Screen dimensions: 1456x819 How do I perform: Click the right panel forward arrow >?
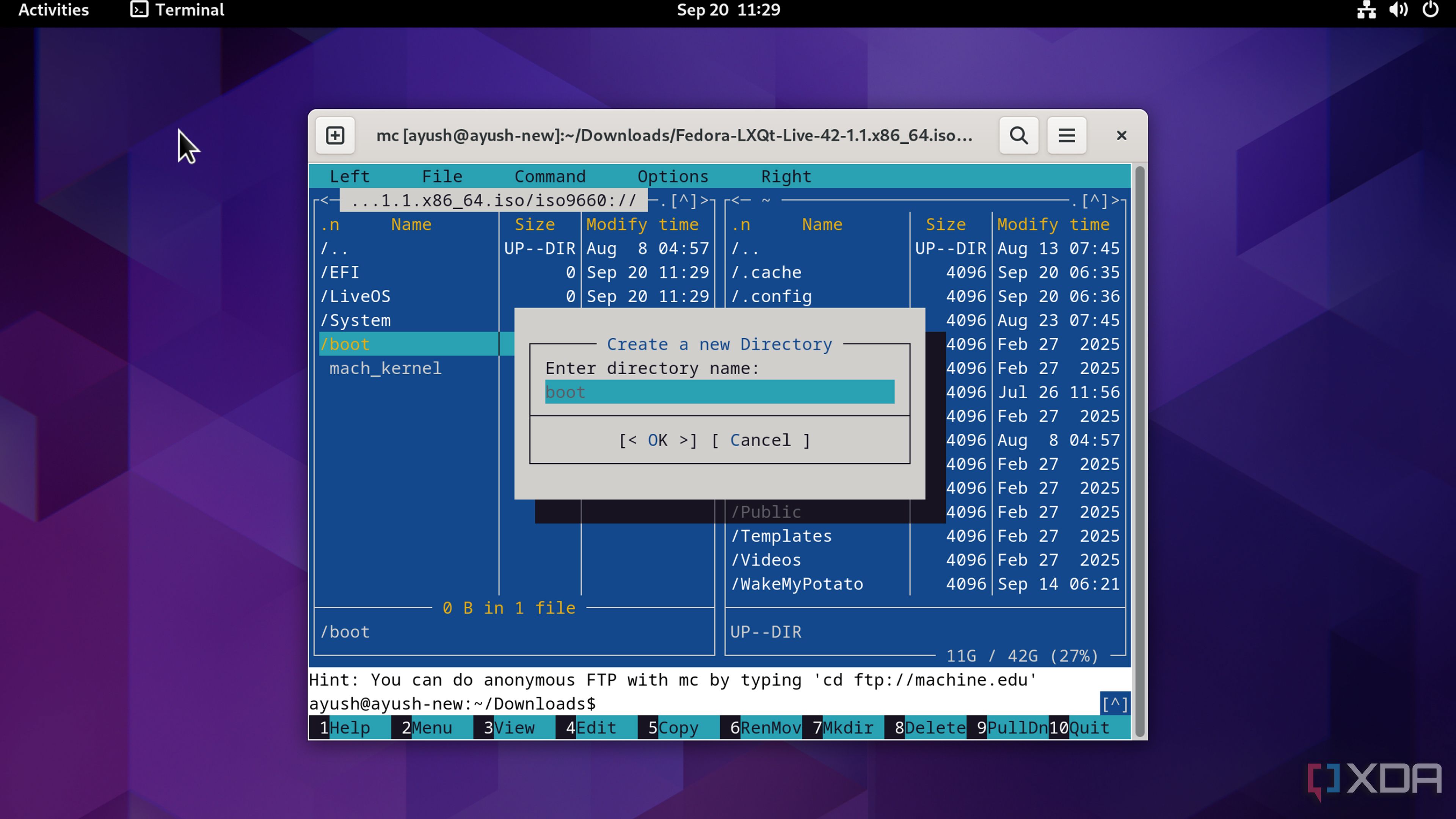pyautogui.click(x=1115, y=201)
